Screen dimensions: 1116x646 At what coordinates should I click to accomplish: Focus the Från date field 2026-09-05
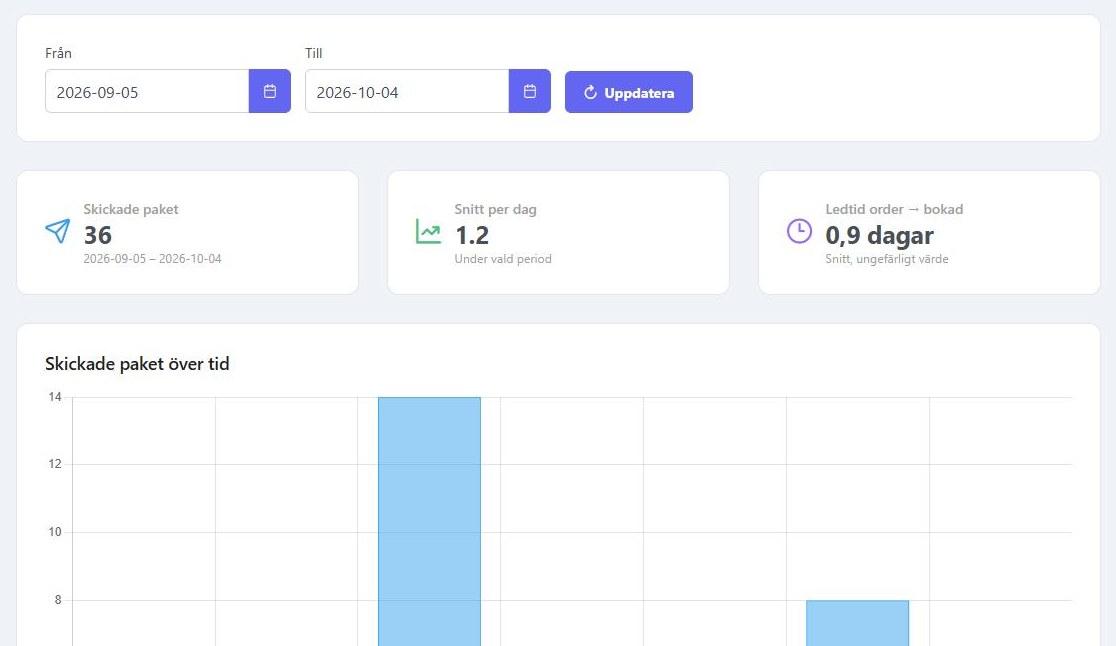(147, 91)
